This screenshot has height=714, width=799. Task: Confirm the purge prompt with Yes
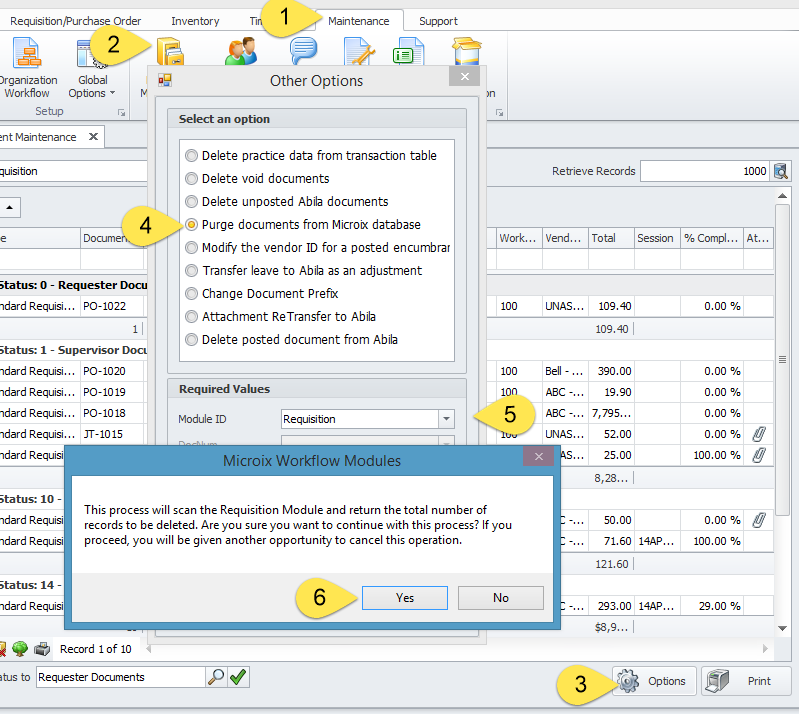coord(404,597)
